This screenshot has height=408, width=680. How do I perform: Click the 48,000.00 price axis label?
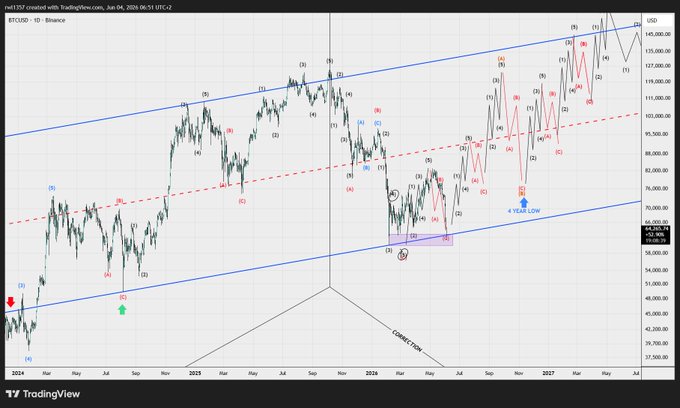(x=657, y=298)
